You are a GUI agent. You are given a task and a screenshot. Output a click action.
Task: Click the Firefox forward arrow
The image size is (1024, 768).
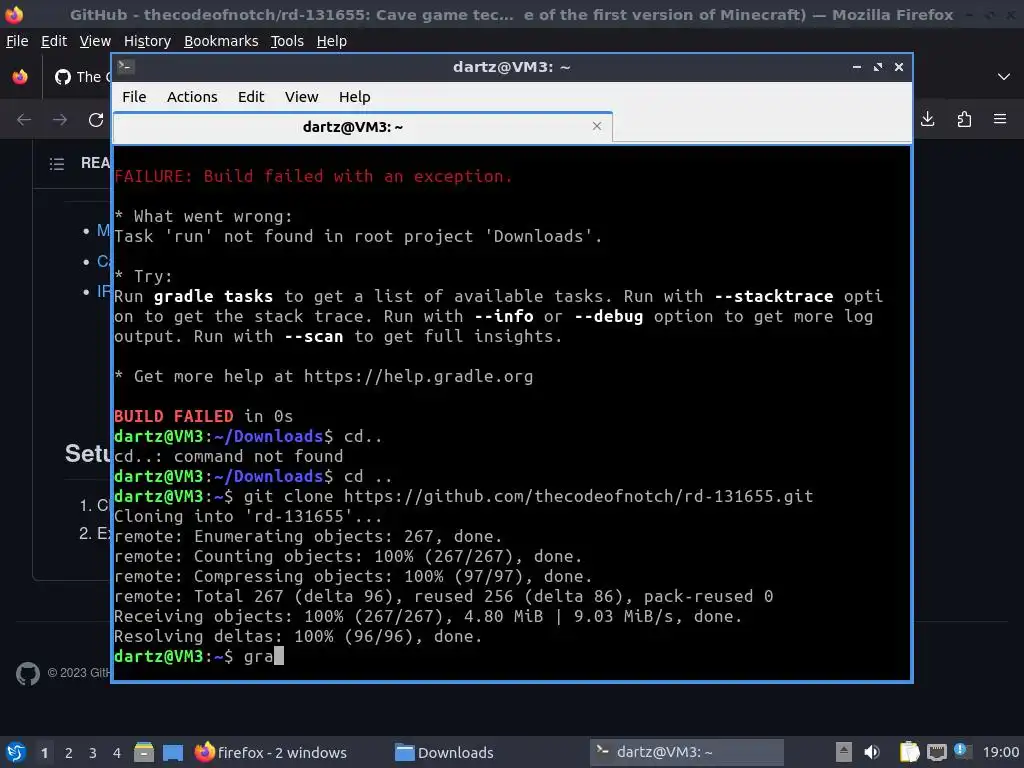click(59, 120)
